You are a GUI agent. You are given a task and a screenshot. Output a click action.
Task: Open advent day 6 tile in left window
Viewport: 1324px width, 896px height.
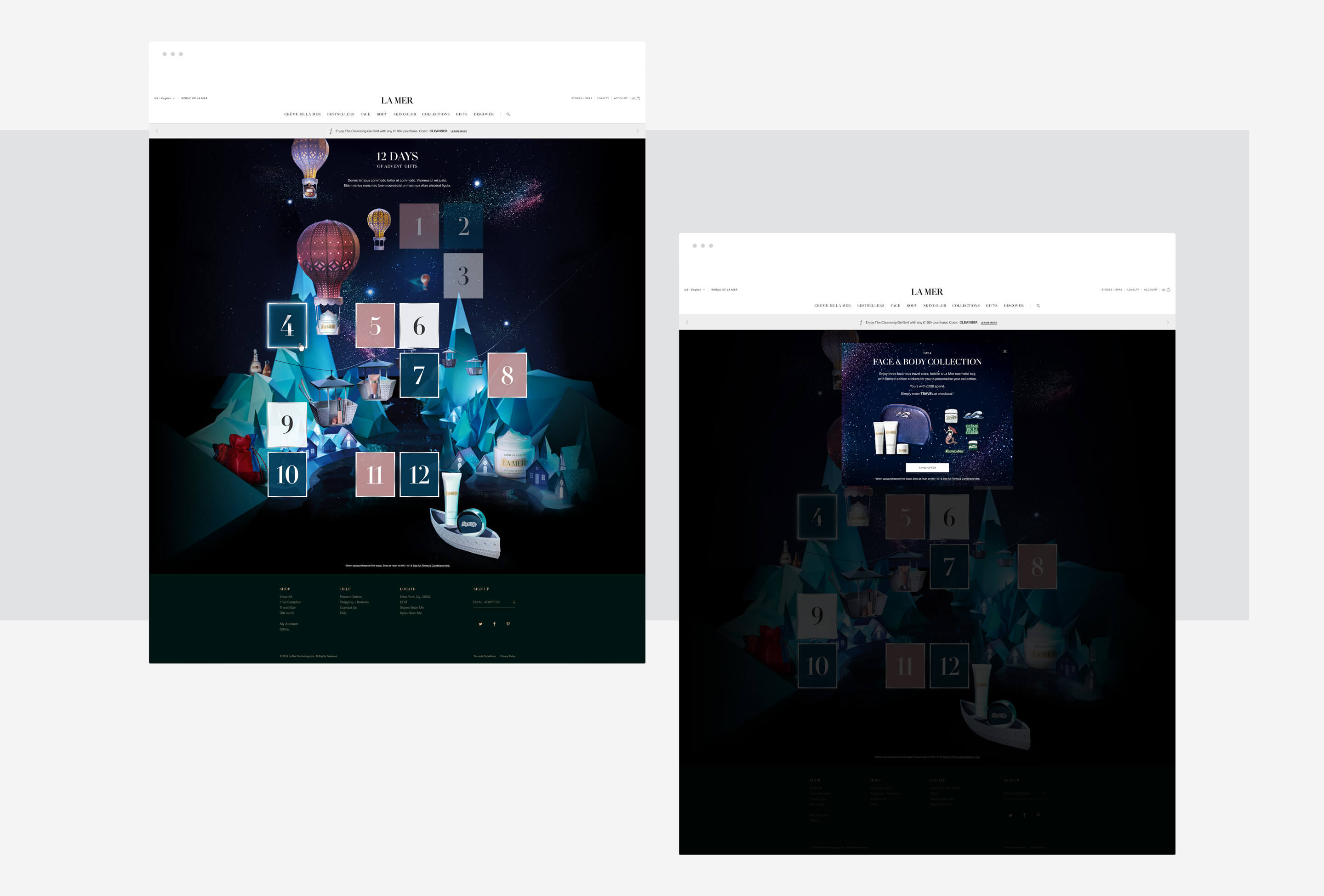click(419, 325)
